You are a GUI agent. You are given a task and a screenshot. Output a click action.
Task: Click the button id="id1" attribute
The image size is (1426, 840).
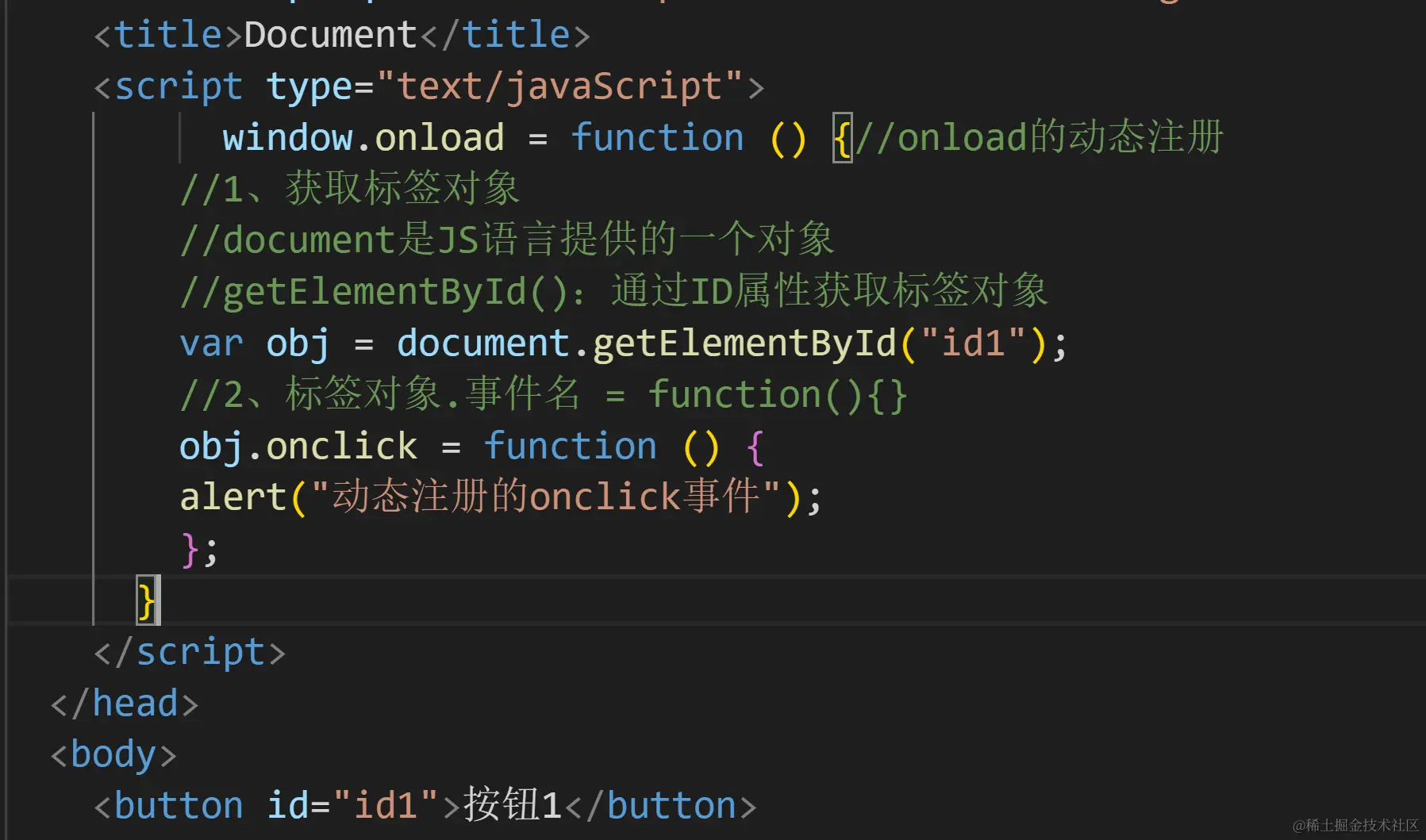click(x=352, y=806)
